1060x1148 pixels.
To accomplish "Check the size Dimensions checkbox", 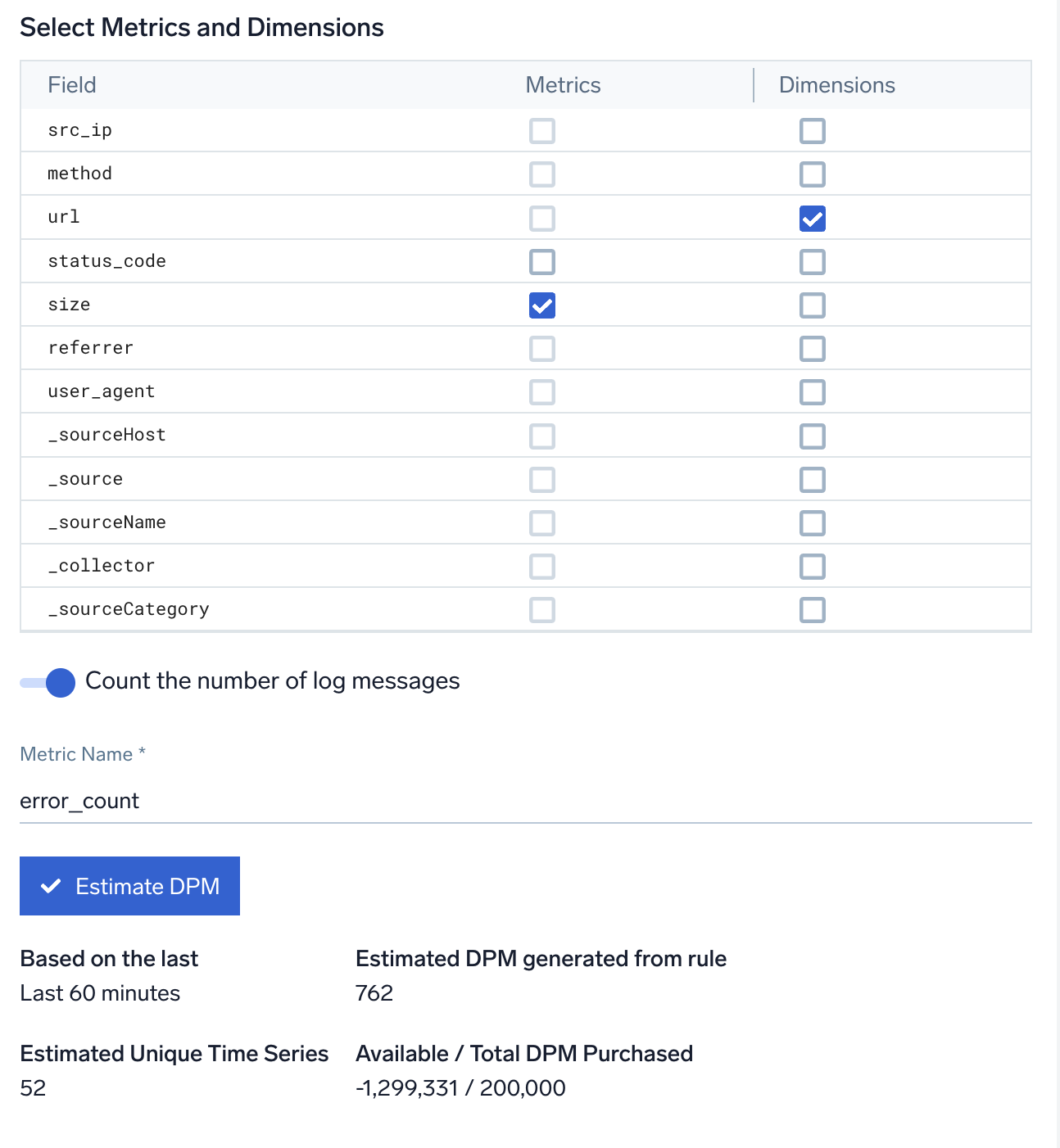I will point(812,305).
